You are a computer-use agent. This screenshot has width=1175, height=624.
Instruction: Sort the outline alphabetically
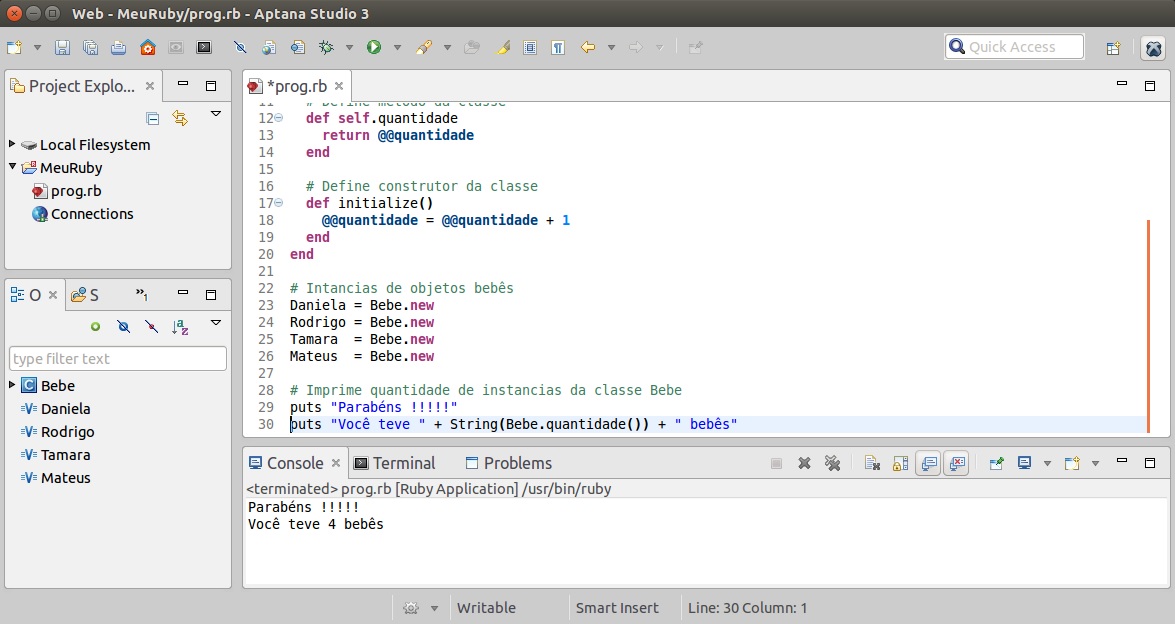point(180,326)
